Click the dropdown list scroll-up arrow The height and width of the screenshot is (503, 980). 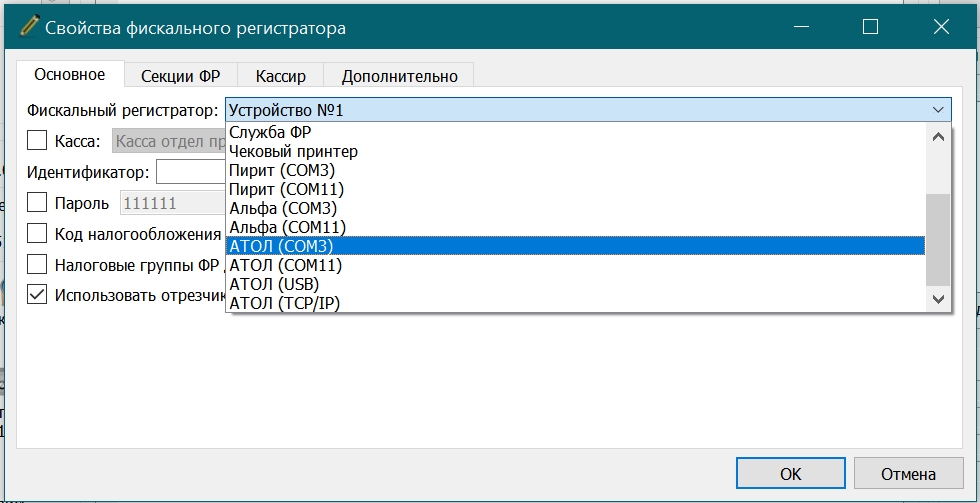pyautogui.click(x=938, y=137)
